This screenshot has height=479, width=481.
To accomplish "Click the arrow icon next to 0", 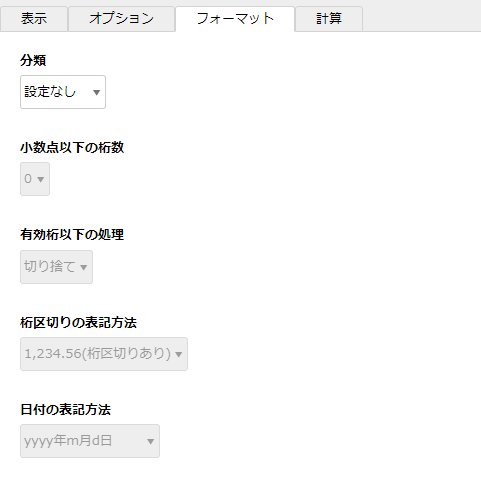I will (x=41, y=179).
